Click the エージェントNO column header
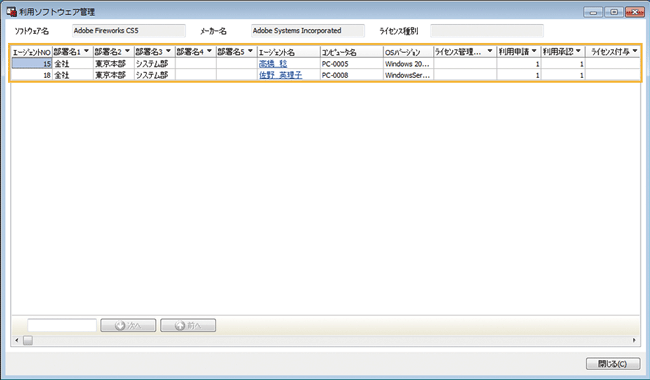 (32, 52)
